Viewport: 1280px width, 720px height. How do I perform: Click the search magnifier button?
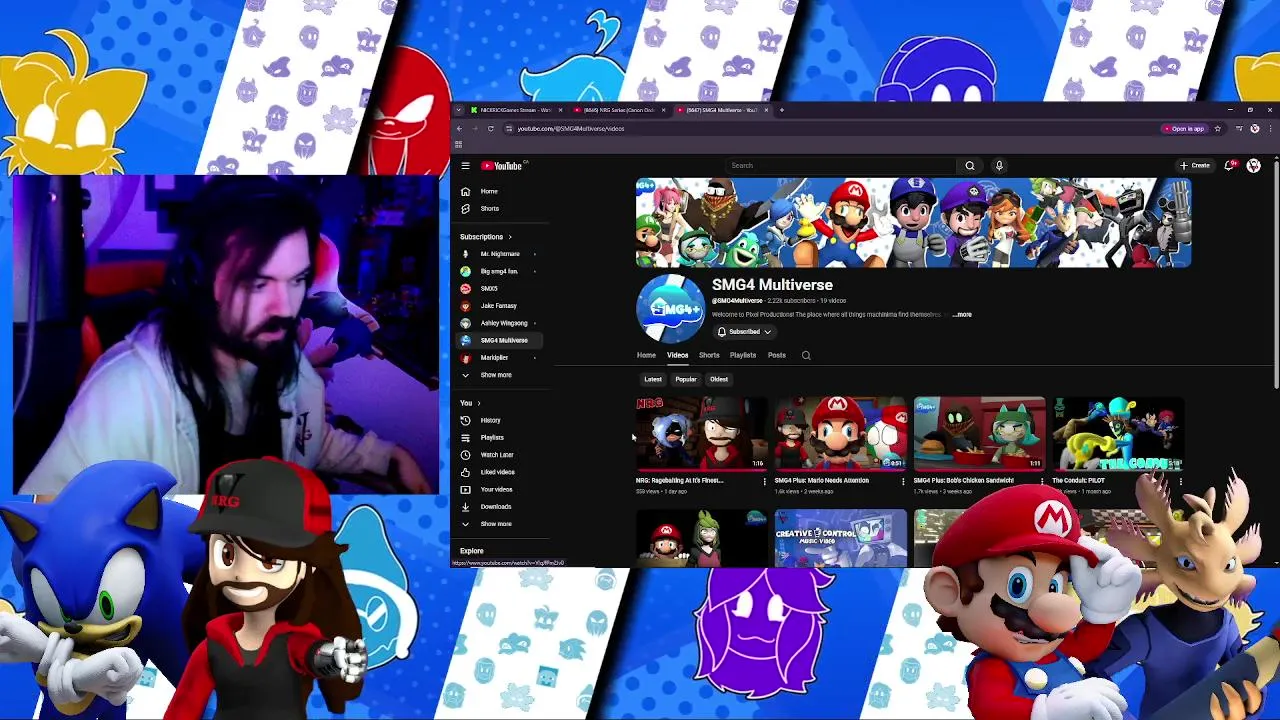point(969,166)
